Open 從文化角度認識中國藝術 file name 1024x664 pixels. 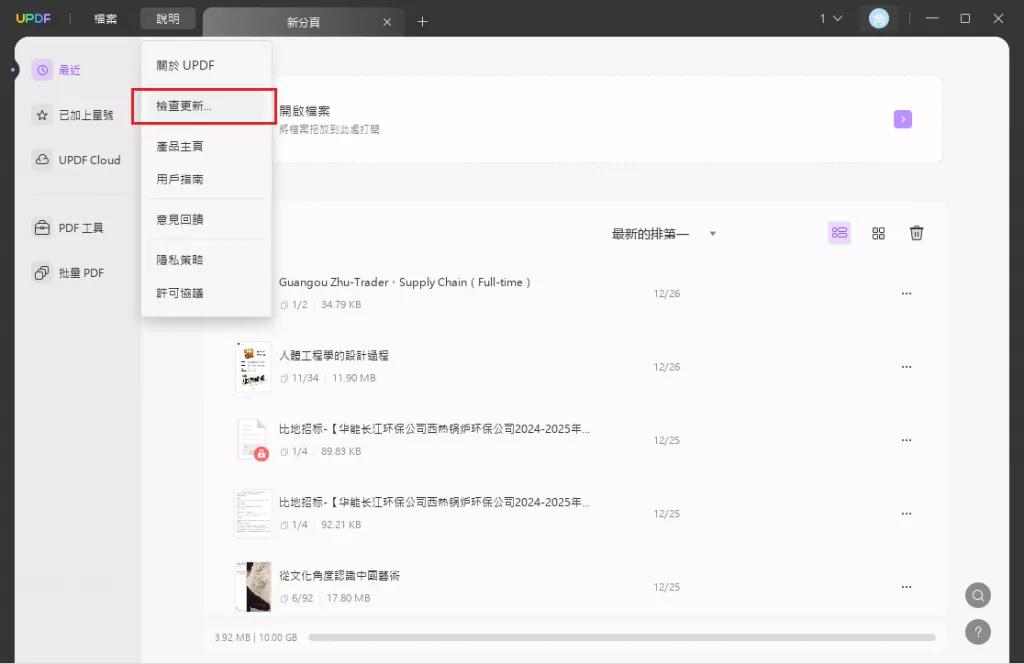point(339,576)
